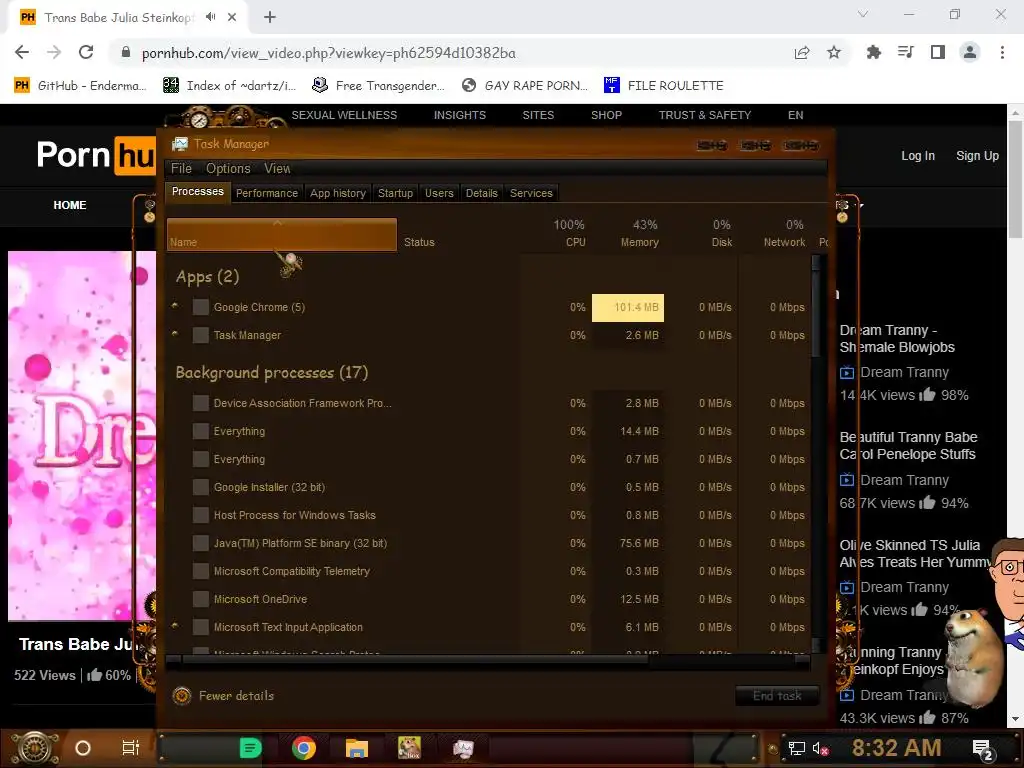Open Chrome media controls icon
Screen dimensions: 1024x768
[x=905, y=52]
